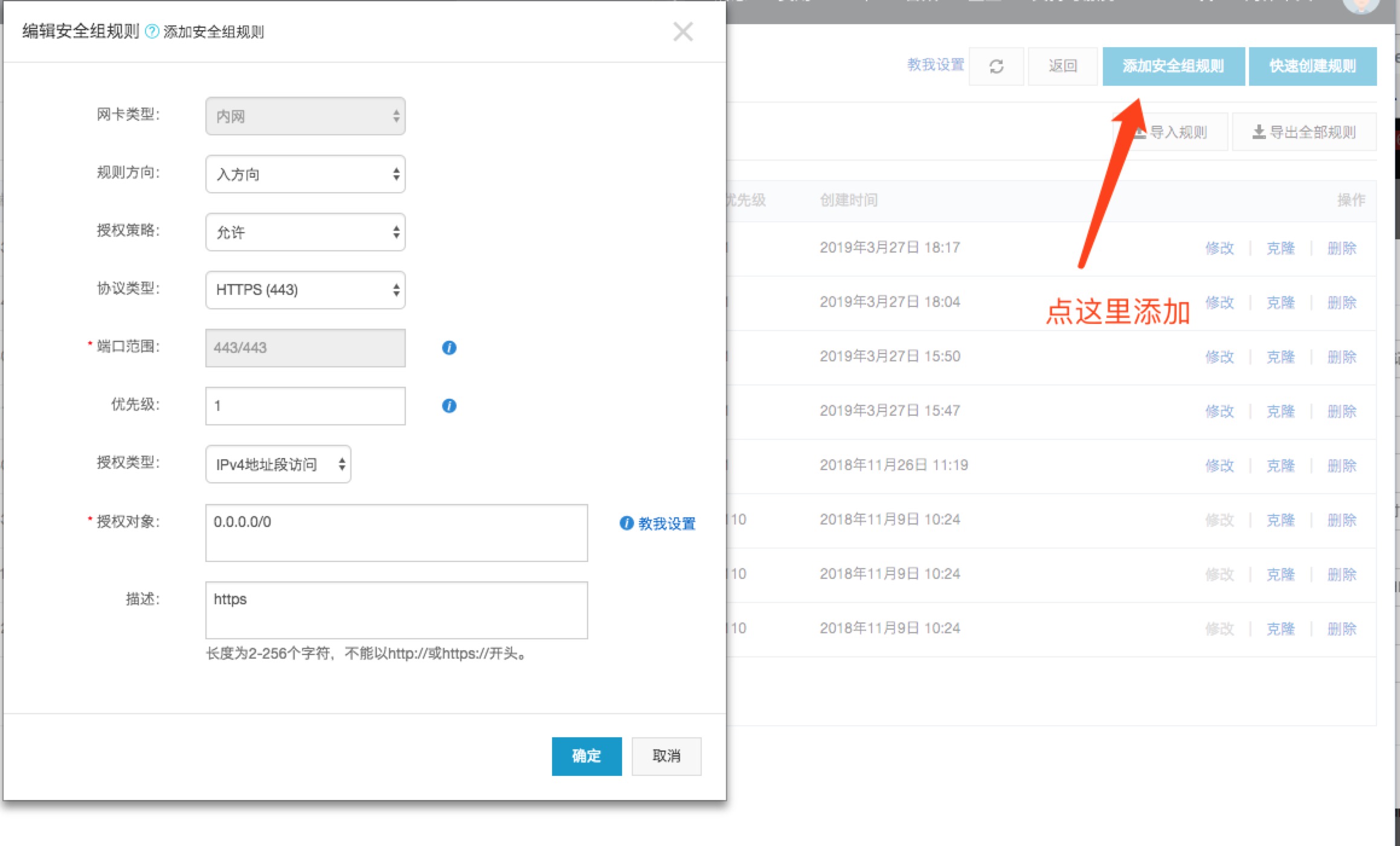
Task: Open help icon next to dialog title
Action: 153,31
